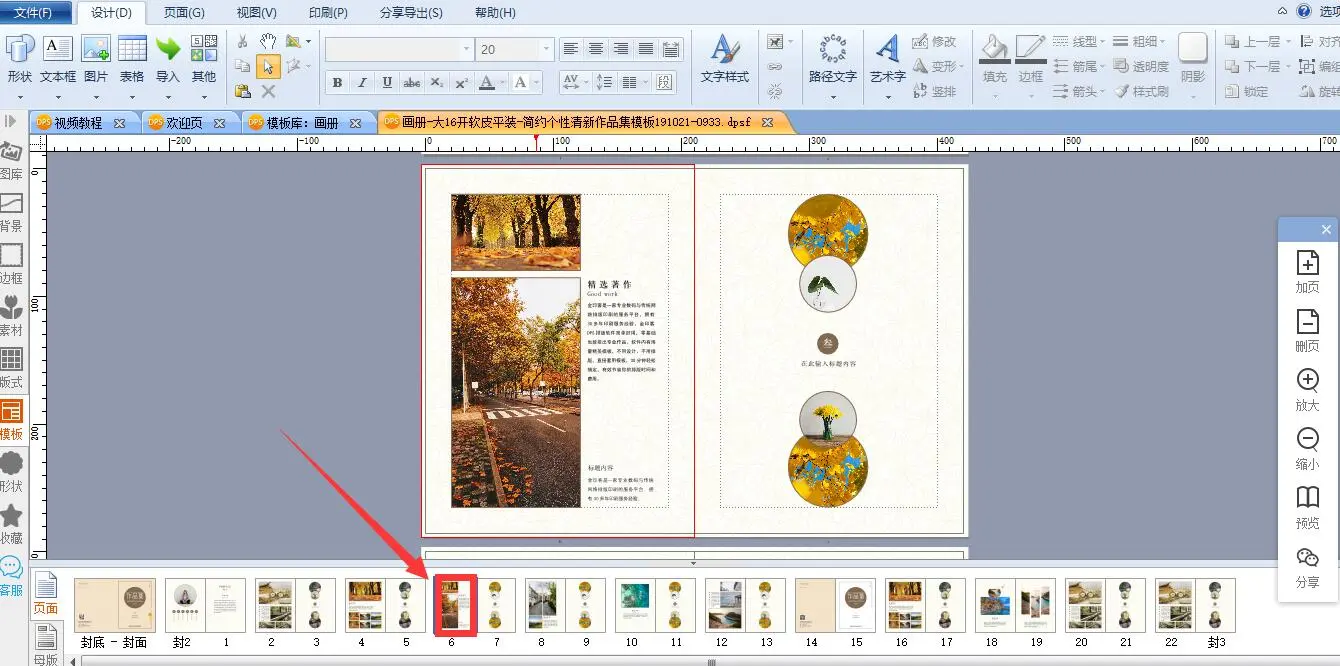Toggle underline formatting
This screenshot has height=666, width=1340.
387,83
